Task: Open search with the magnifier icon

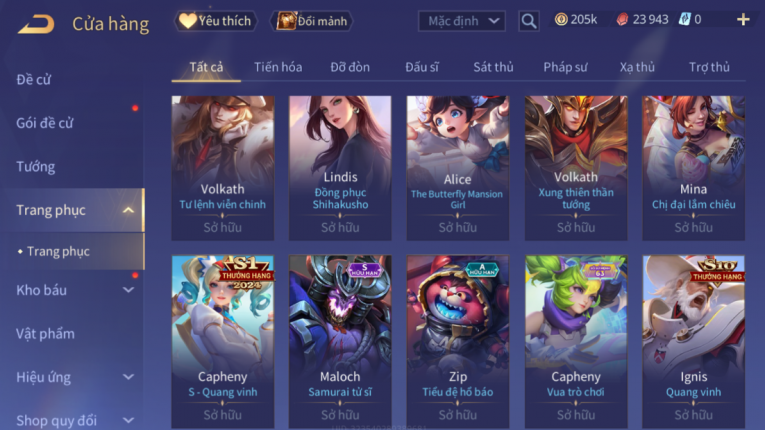Action: [528, 21]
